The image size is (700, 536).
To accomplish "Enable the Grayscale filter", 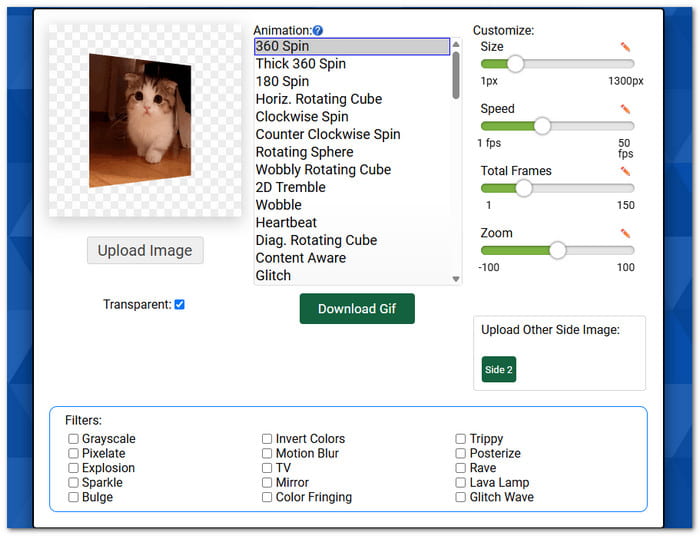I will [73, 439].
